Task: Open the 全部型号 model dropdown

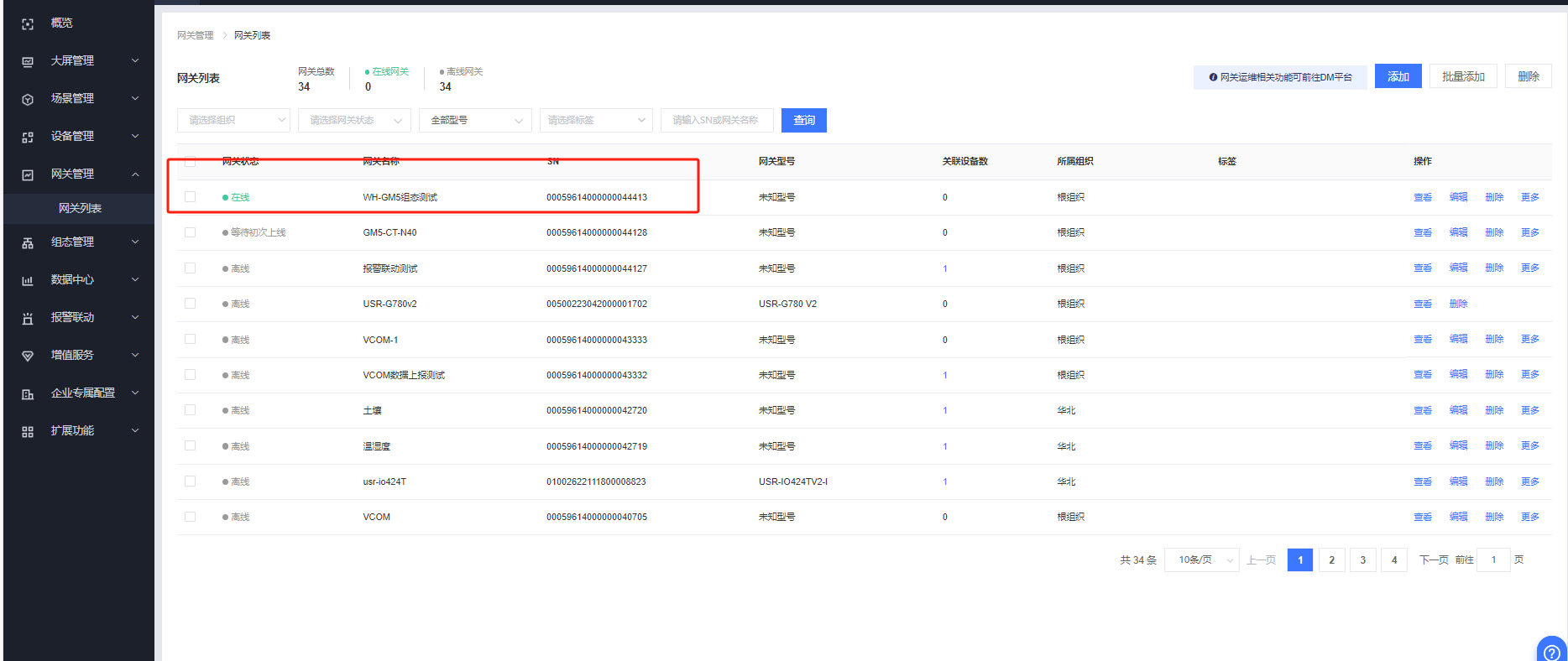Action: coord(475,121)
